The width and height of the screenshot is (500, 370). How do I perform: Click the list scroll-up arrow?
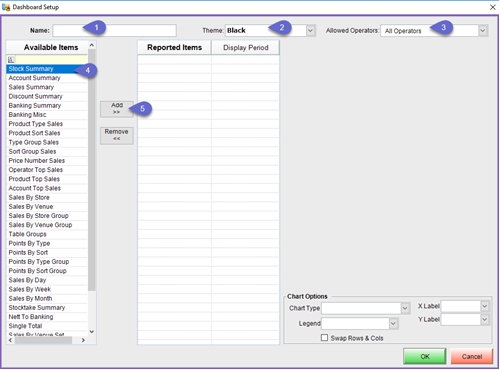pos(92,45)
